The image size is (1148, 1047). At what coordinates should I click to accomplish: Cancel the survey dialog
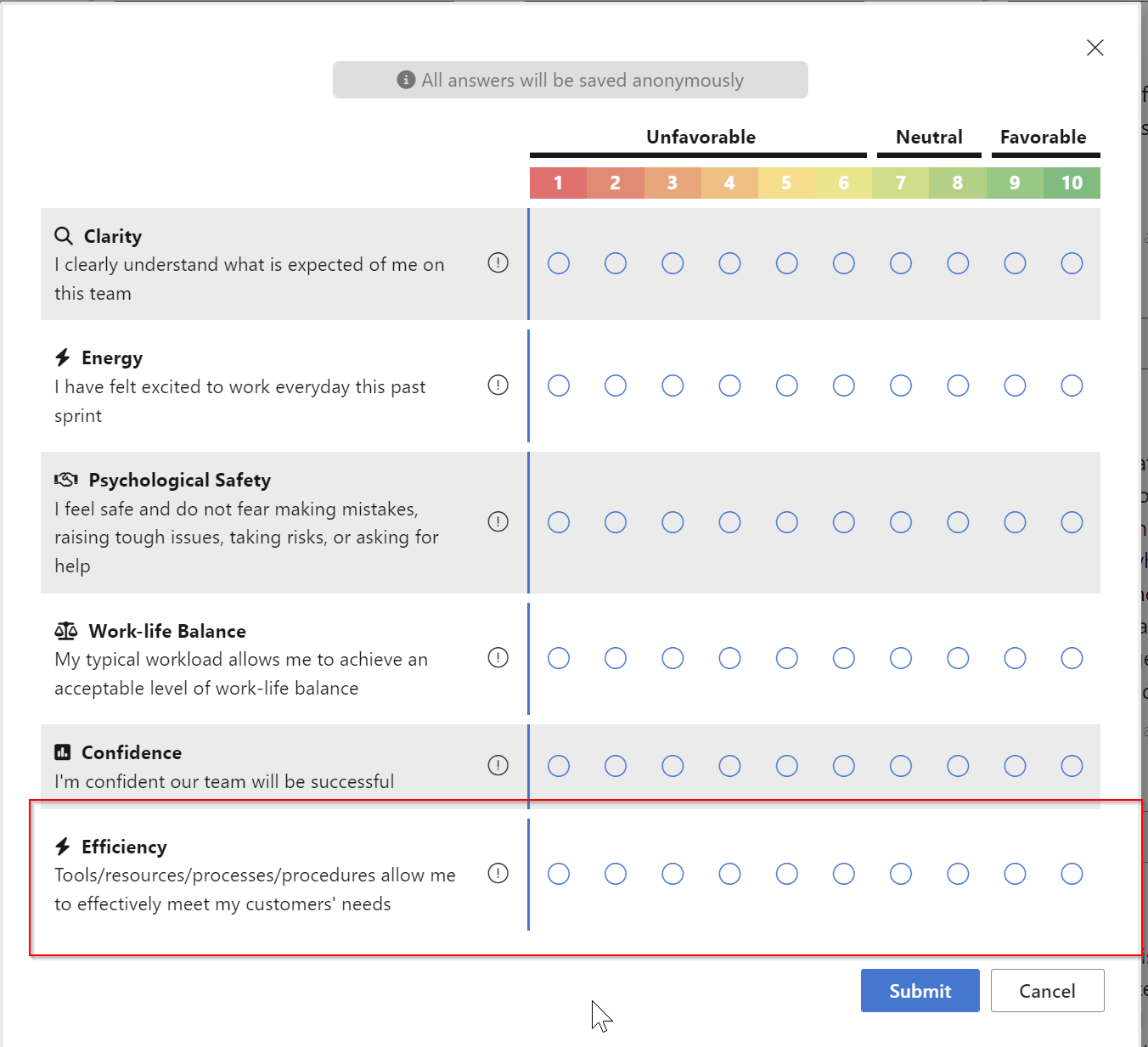(x=1047, y=990)
